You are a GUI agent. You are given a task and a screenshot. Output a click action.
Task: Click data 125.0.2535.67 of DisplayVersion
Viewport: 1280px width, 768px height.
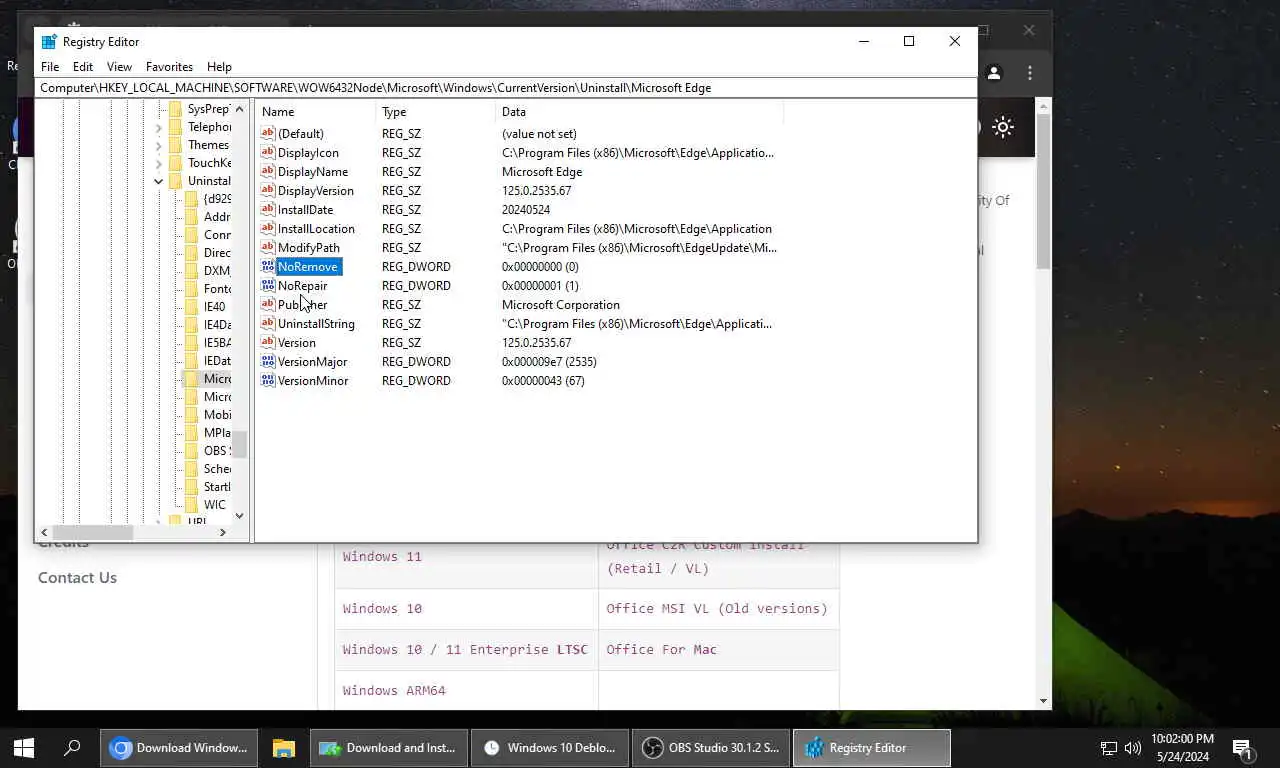[536, 191]
